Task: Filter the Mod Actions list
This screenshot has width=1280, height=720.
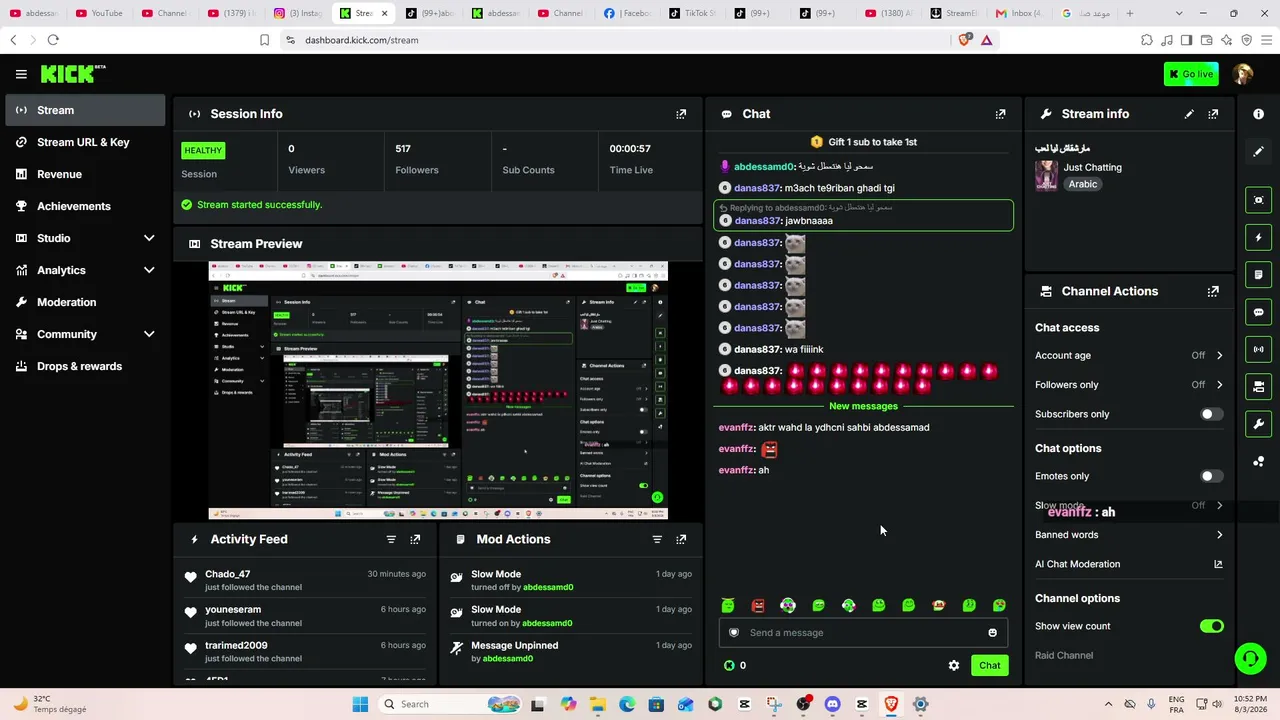Action: click(657, 539)
